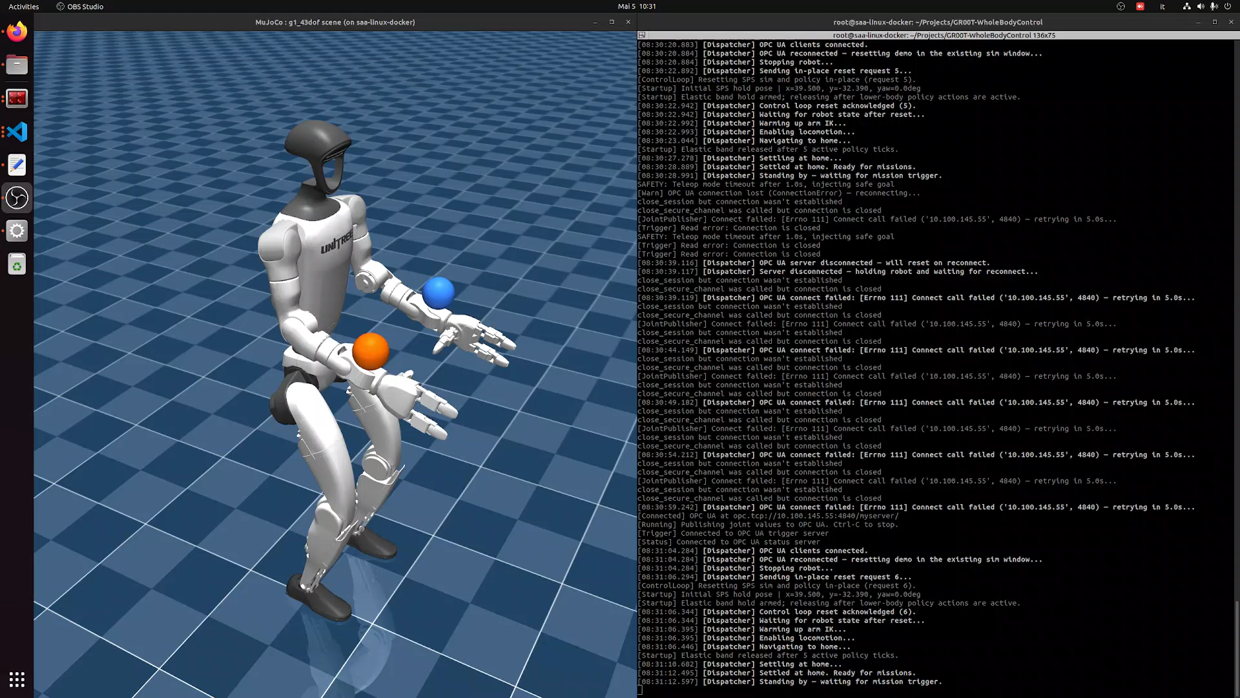Maximize the MuJoCo window
1240x698 pixels.
click(x=612, y=22)
